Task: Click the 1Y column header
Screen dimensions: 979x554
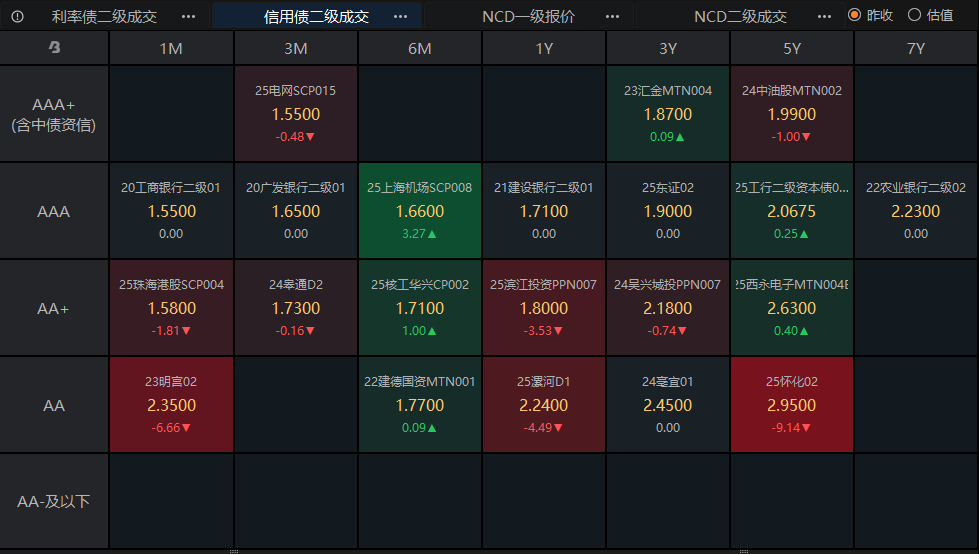Action: tap(544, 48)
